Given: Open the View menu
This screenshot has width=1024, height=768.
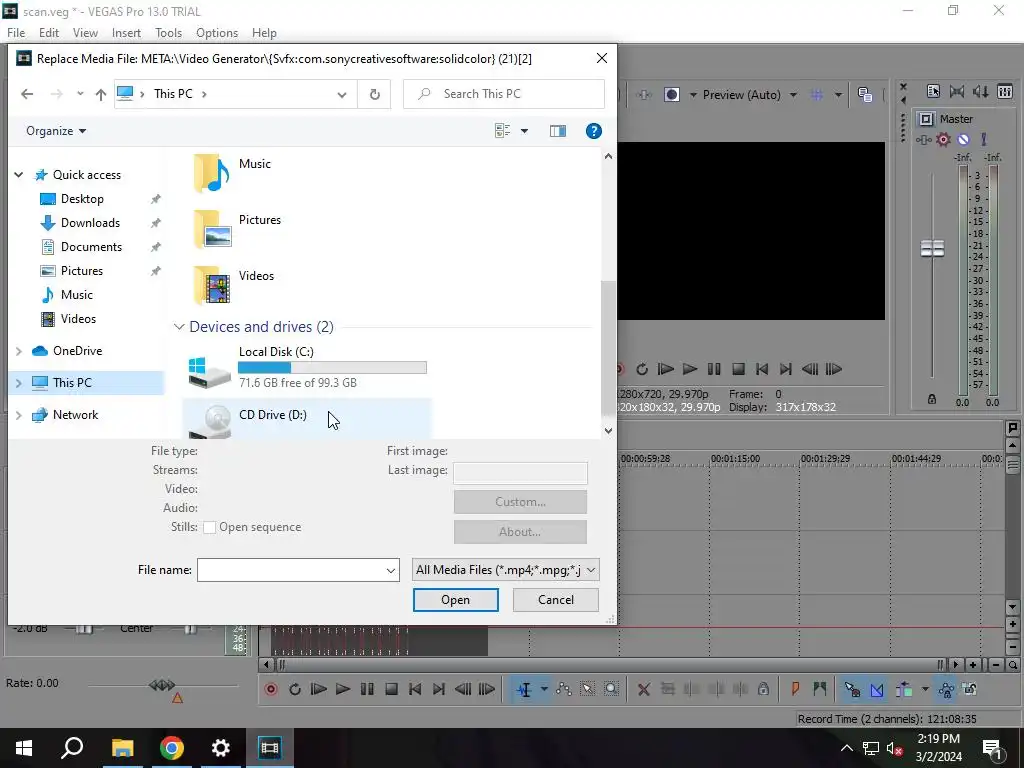Looking at the screenshot, I should pyautogui.click(x=85, y=33).
